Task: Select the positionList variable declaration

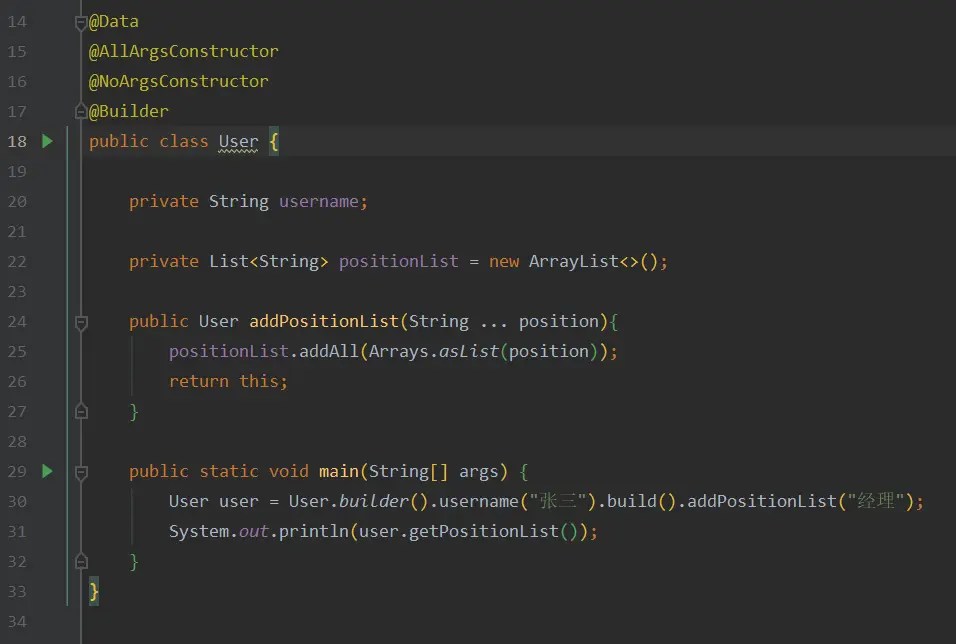Action: point(398,261)
